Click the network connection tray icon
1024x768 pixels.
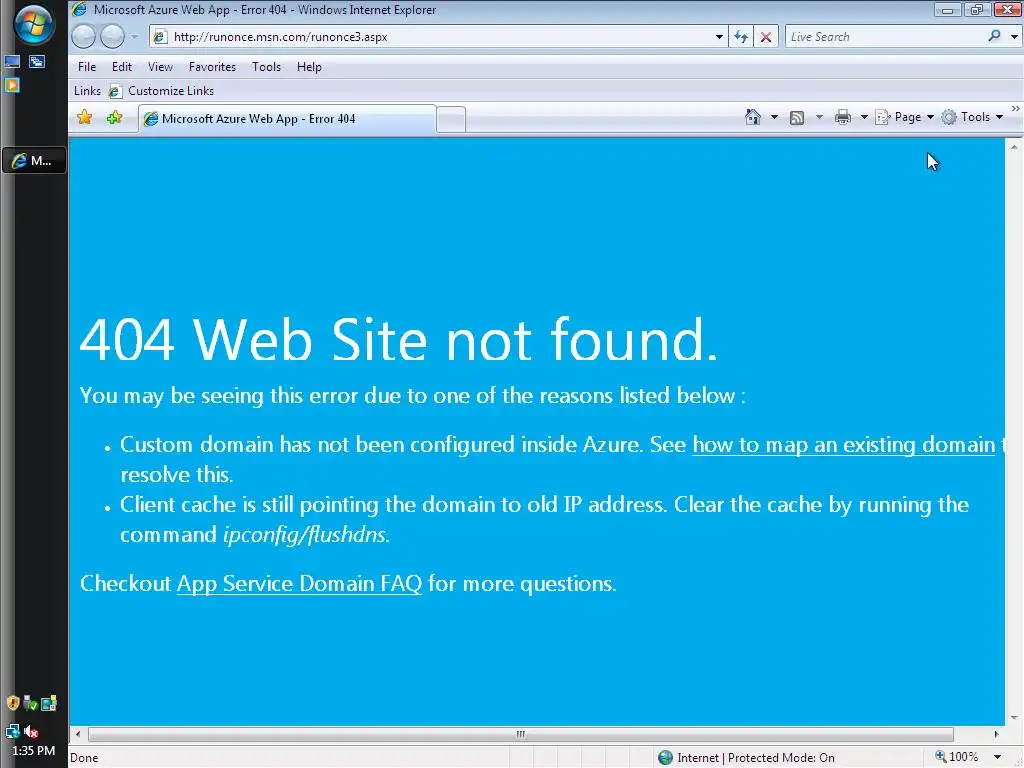click(12, 731)
